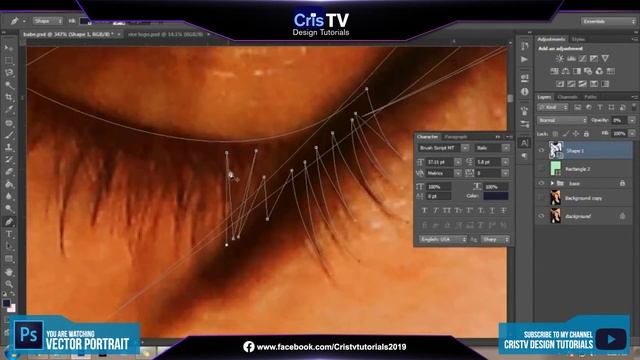Open the font size dropdown arrow

pyautogui.click(x=458, y=162)
